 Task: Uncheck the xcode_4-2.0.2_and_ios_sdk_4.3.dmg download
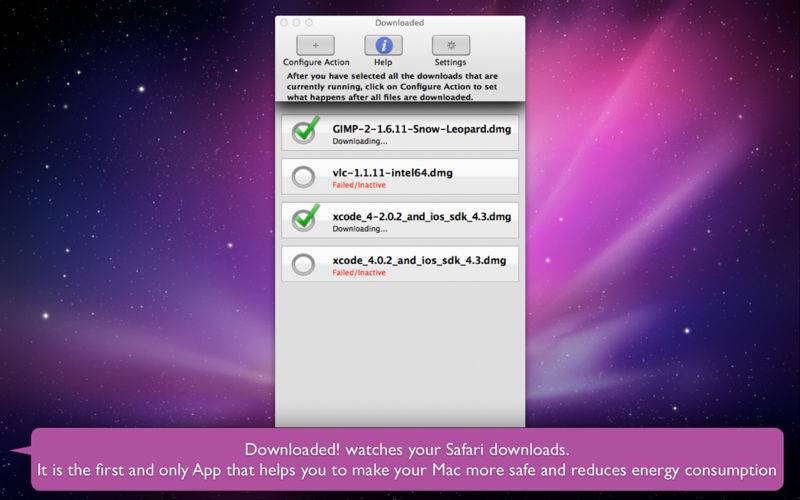pos(305,219)
